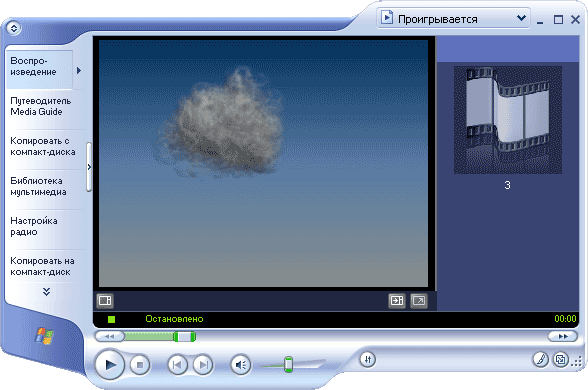Screen dimensions: 588x390
Task: Click the view options button under the video
Action: pyautogui.click(x=105, y=300)
